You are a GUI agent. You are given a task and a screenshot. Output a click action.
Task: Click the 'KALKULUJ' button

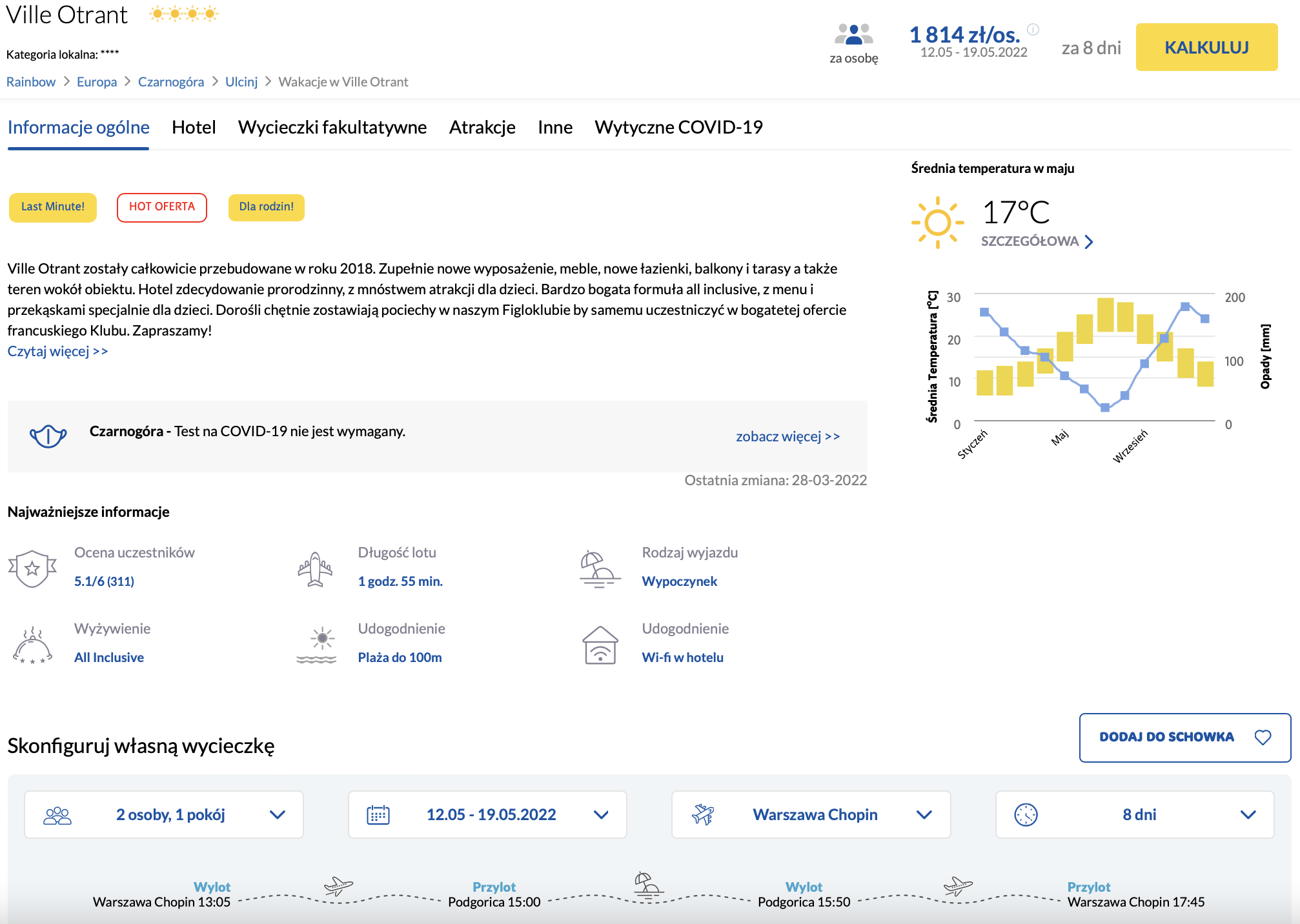click(1207, 47)
